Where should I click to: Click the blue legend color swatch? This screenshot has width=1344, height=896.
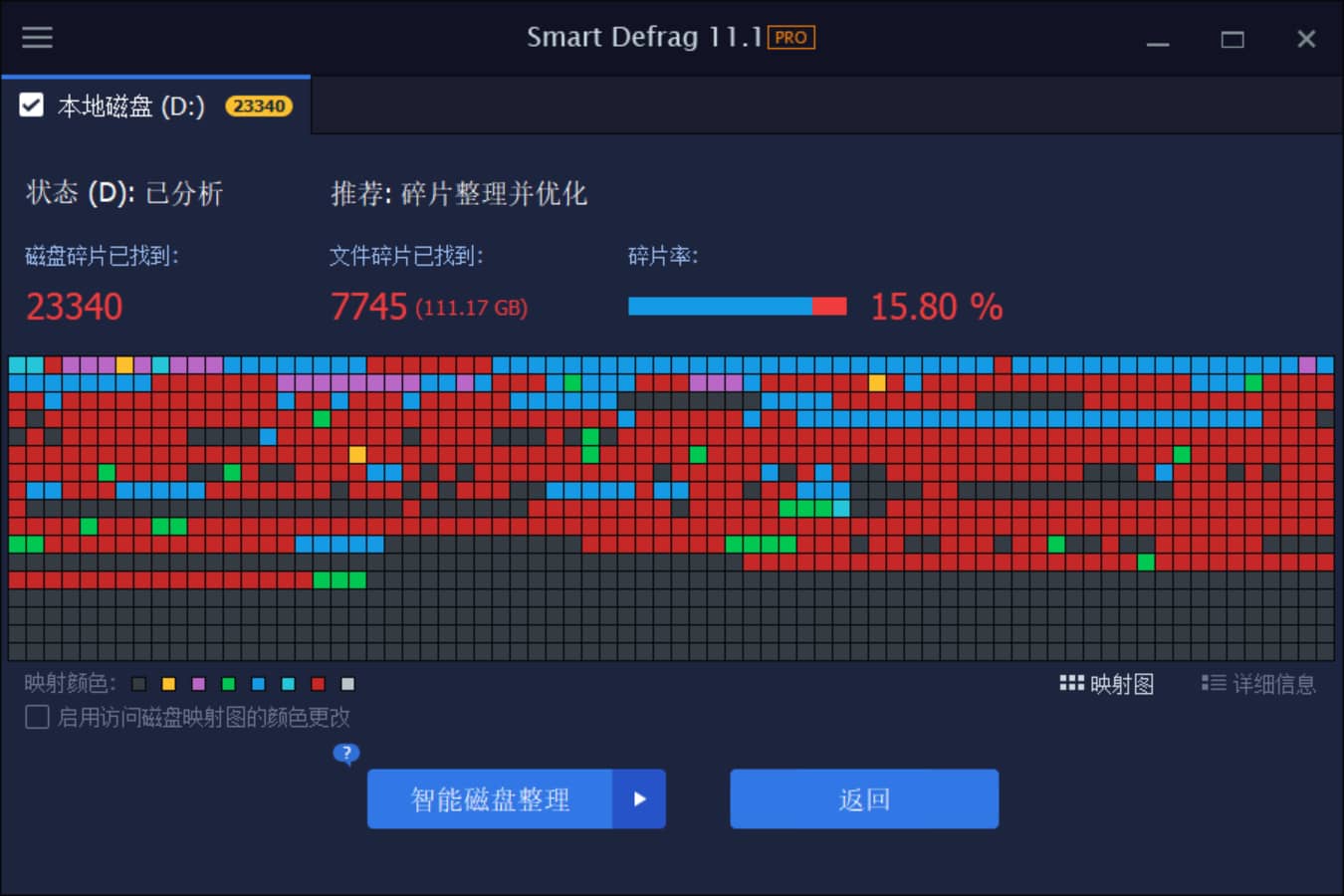259,684
